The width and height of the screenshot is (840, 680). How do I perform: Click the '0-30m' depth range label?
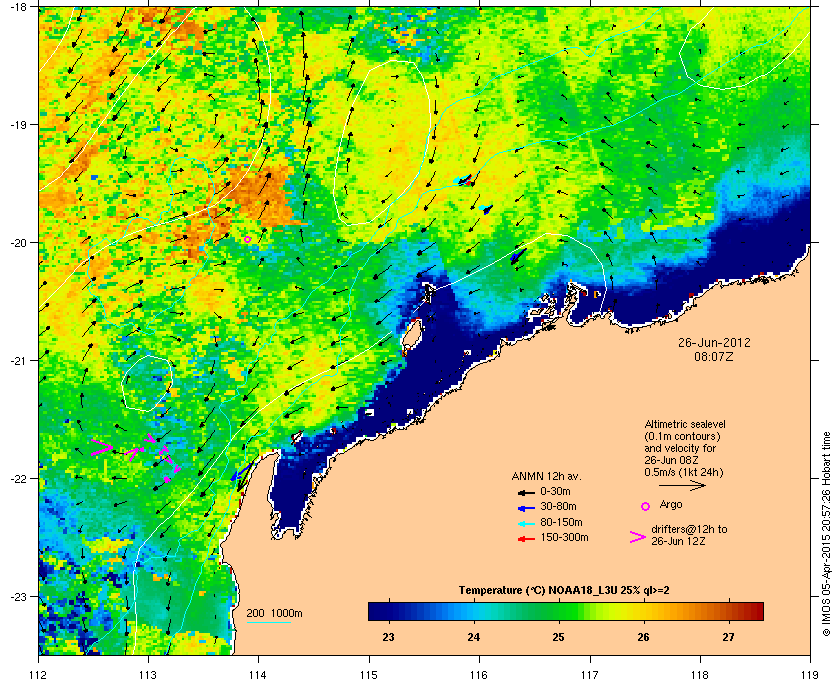(555, 491)
